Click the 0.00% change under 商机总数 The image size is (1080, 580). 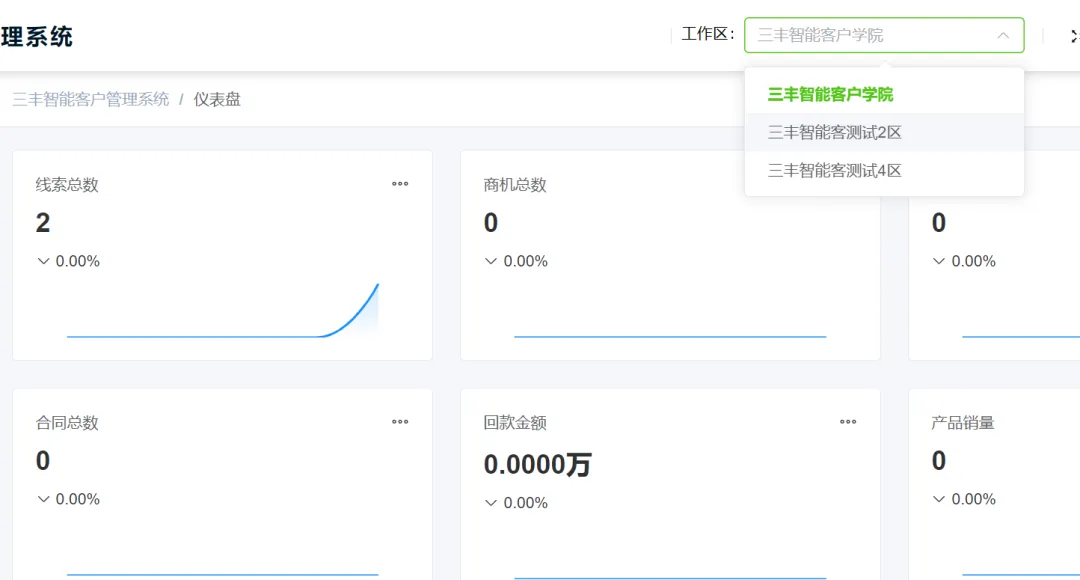526,261
